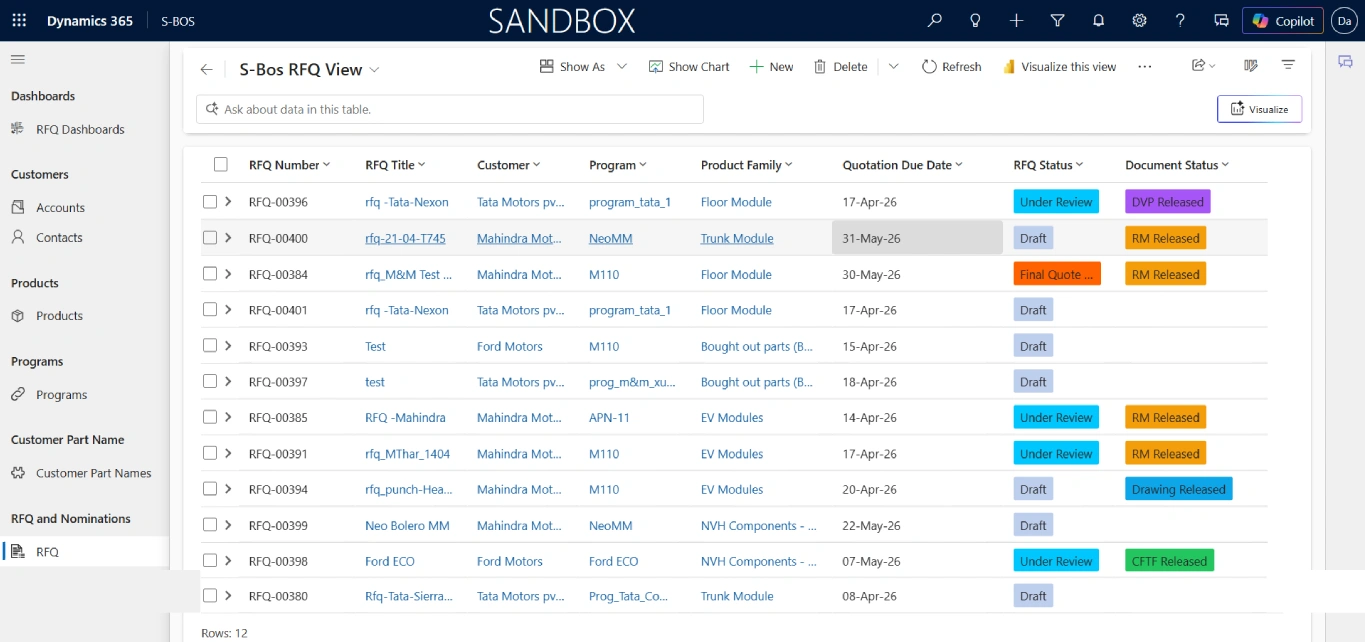Open the app launcher waffle icon

(19, 20)
